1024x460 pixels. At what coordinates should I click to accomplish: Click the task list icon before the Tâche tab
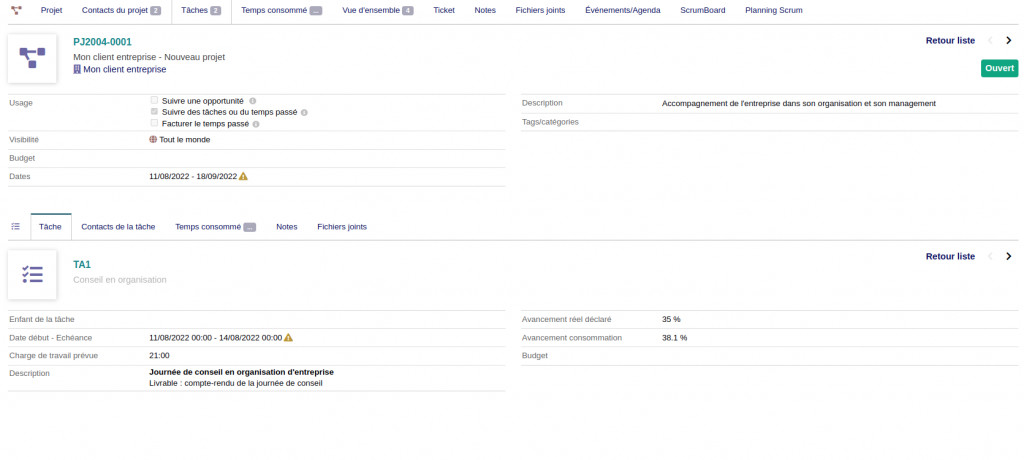coord(15,227)
